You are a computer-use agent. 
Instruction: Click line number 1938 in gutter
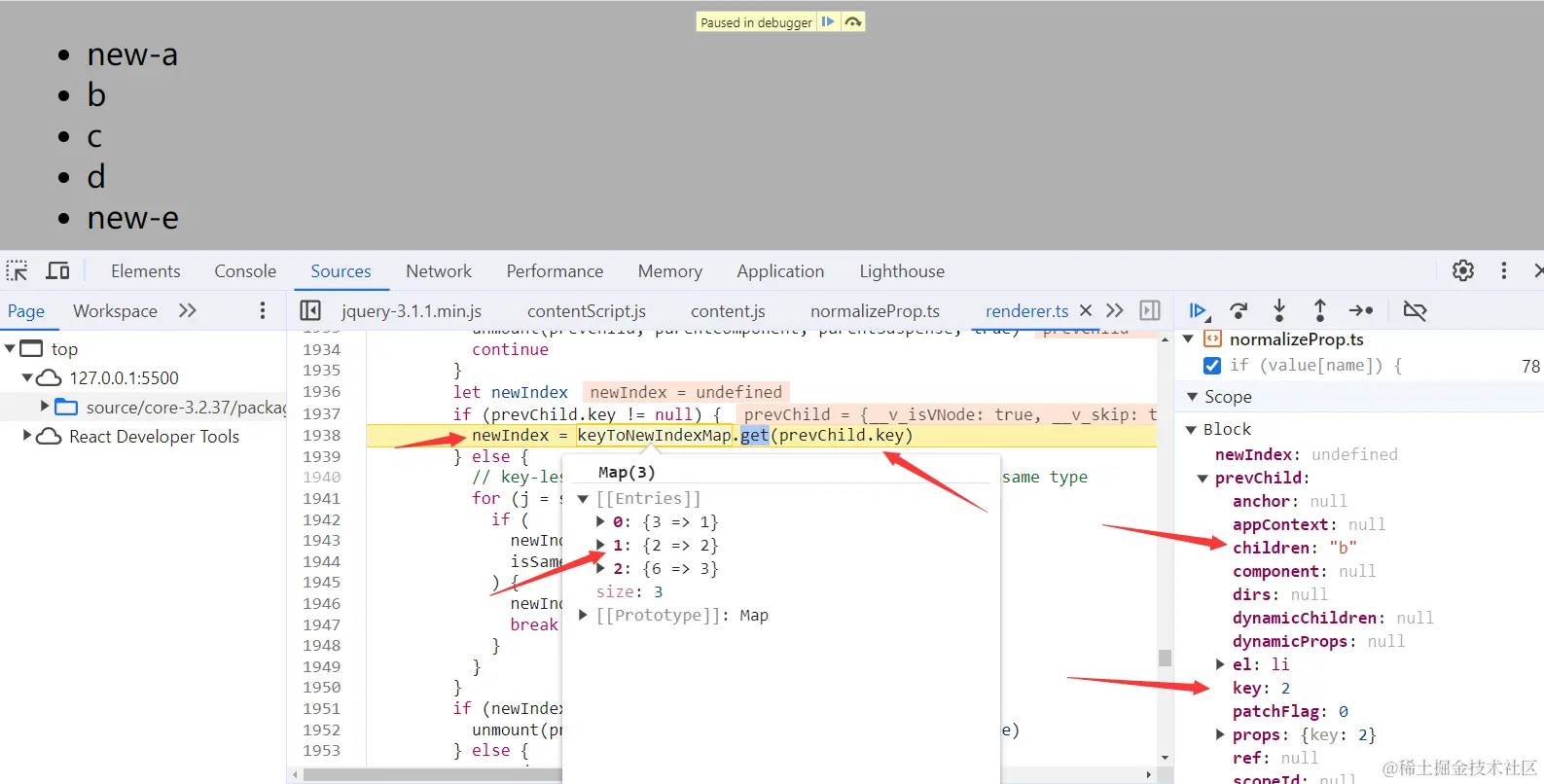tap(322, 435)
